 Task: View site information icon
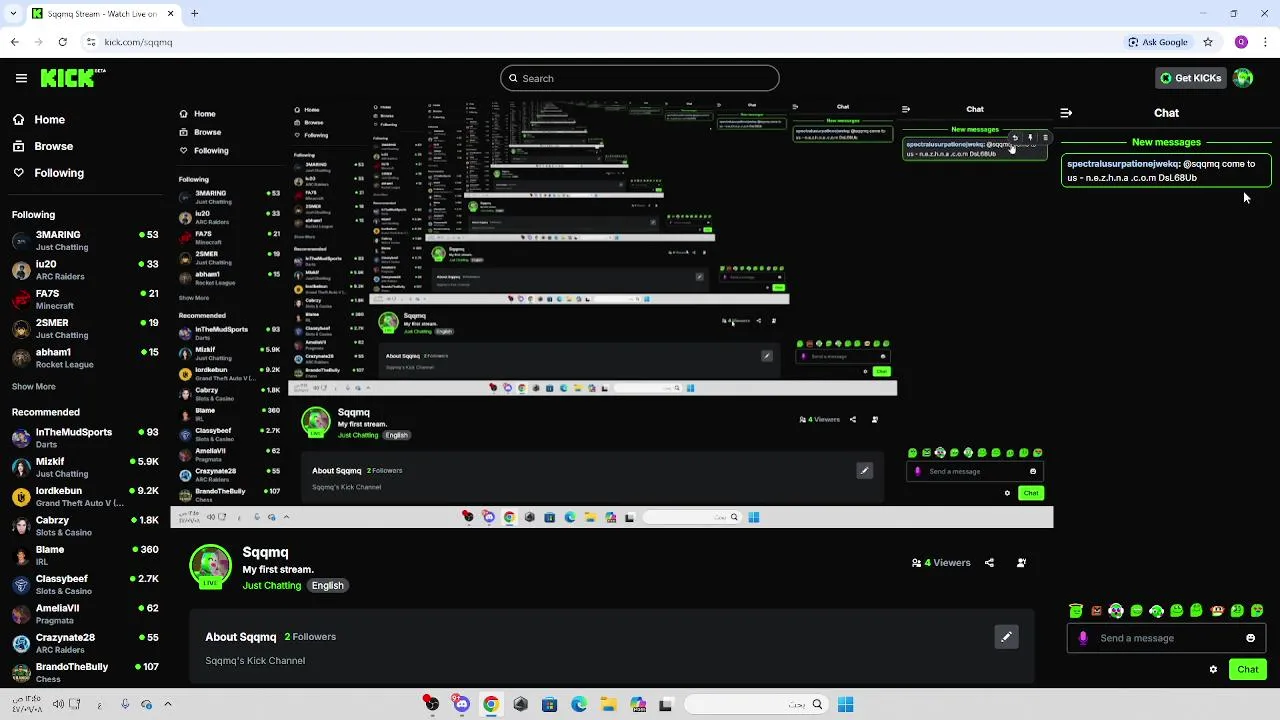click(x=91, y=42)
